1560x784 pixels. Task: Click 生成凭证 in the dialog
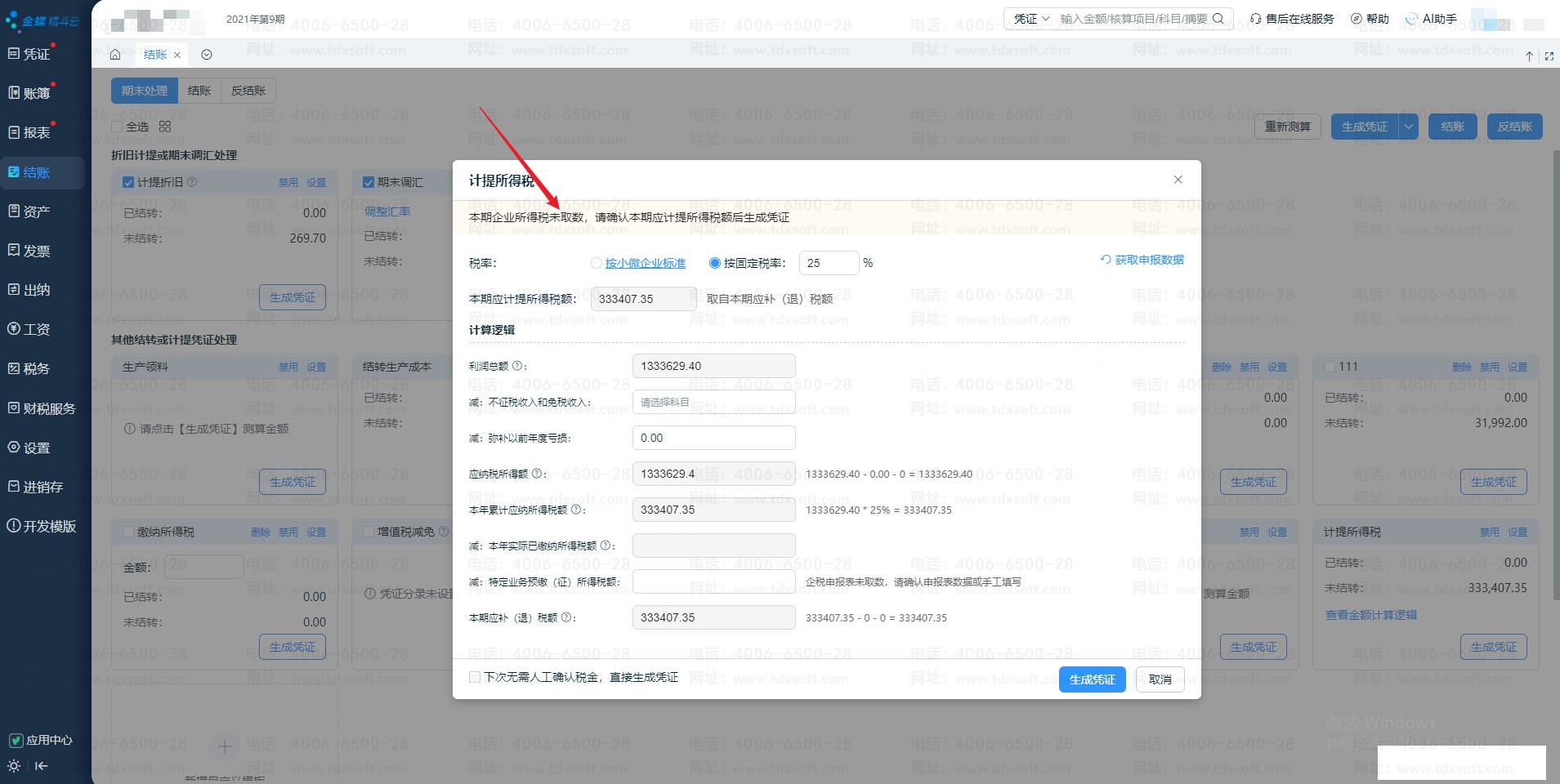pos(1092,679)
